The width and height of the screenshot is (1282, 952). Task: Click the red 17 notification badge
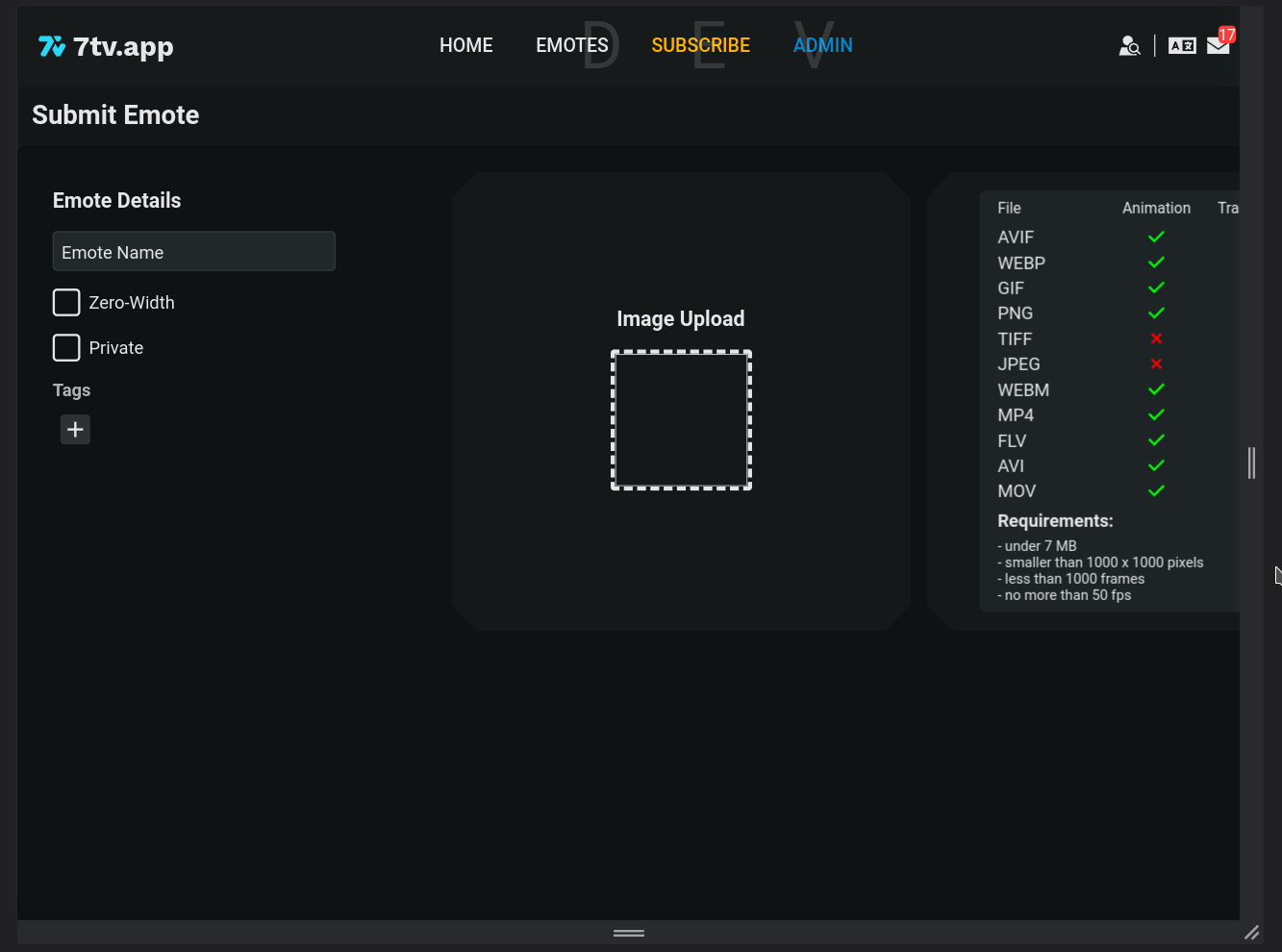click(1226, 35)
